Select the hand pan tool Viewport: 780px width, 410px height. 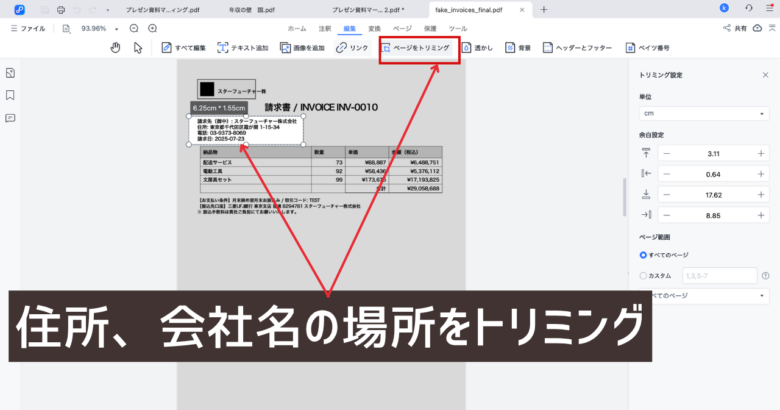click(x=114, y=47)
